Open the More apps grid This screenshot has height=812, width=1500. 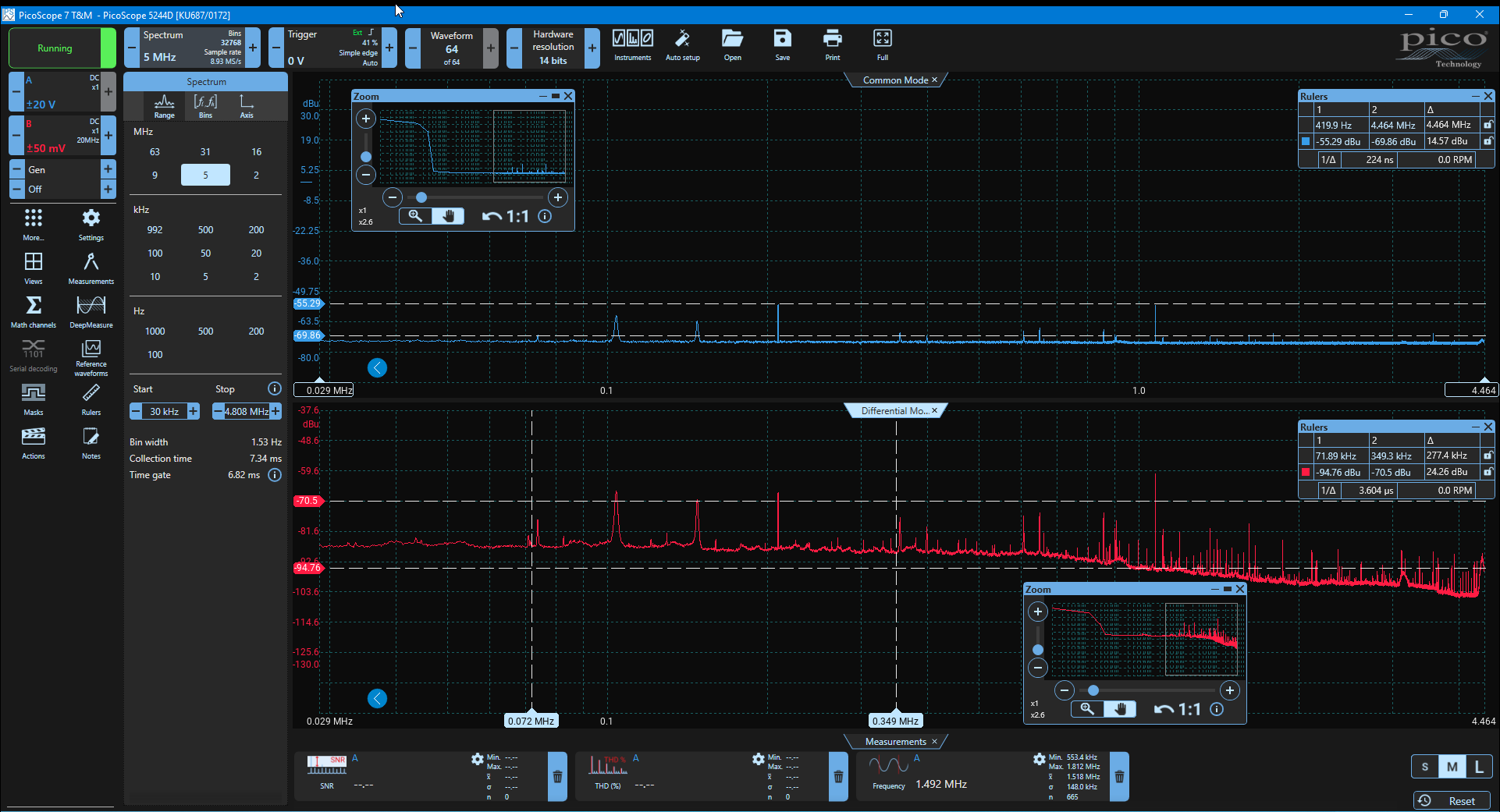[x=34, y=225]
